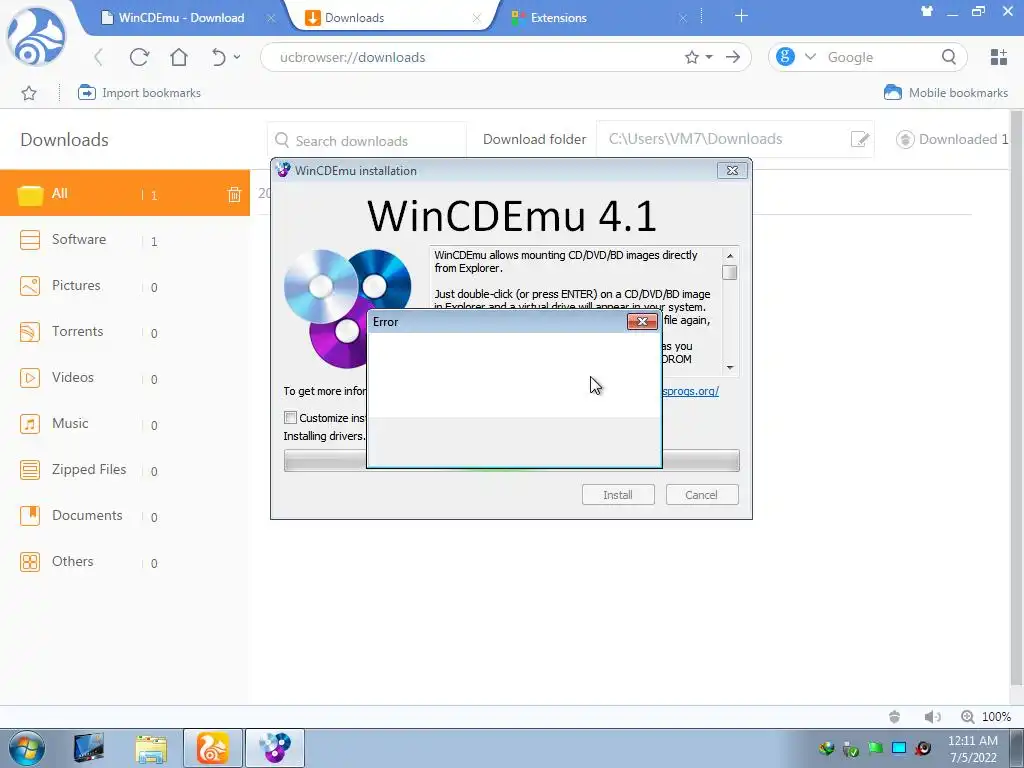Click the undo closed tab icon
The width and height of the screenshot is (1024, 768).
pyautogui.click(x=218, y=57)
